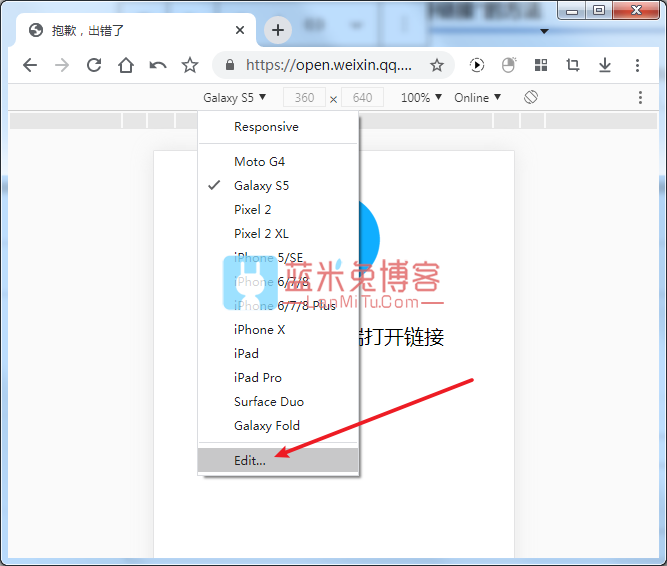This screenshot has height=566, width=667.
Task: Reload the page
Action: tap(94, 65)
